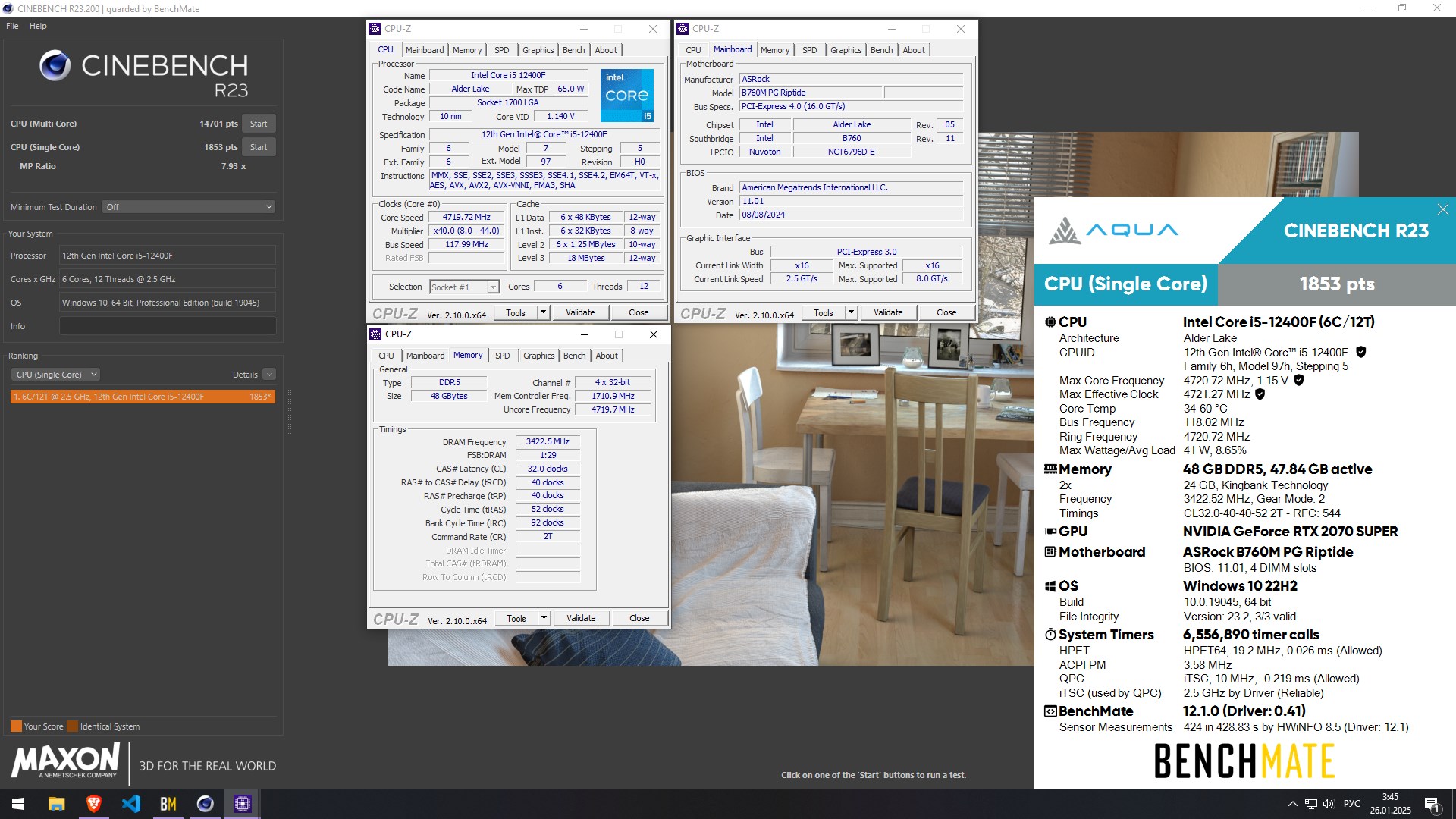Click the '1853 pts' BenchMate score header
The width and height of the screenshot is (1456, 819).
(1337, 284)
